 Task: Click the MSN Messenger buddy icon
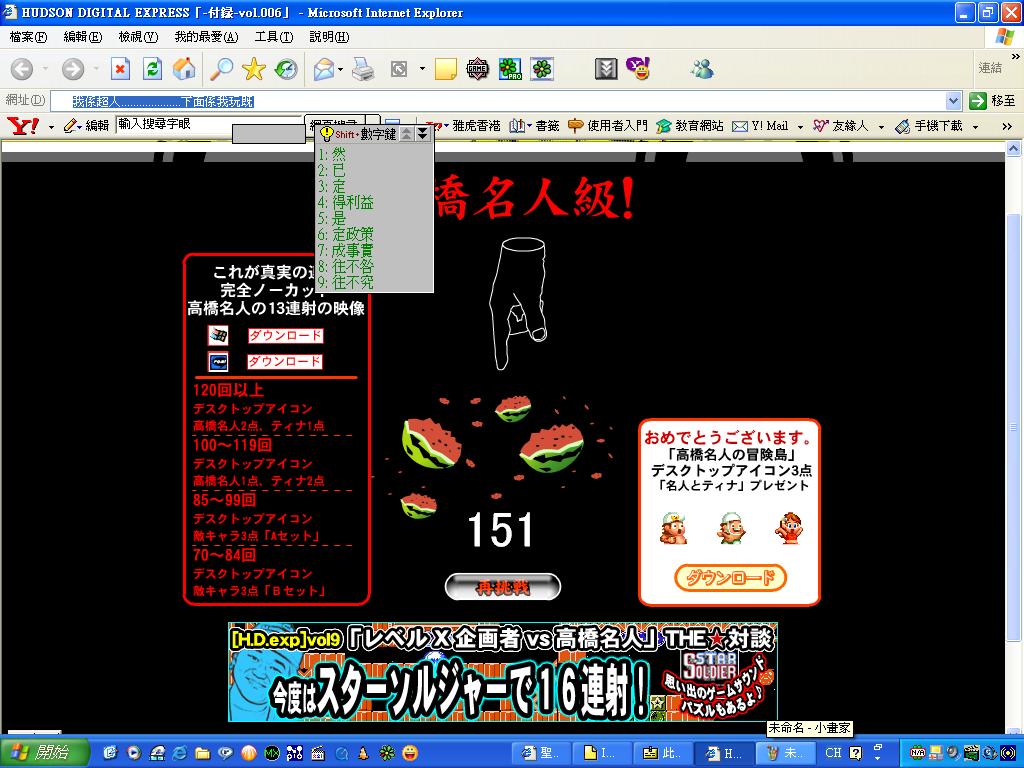click(703, 69)
